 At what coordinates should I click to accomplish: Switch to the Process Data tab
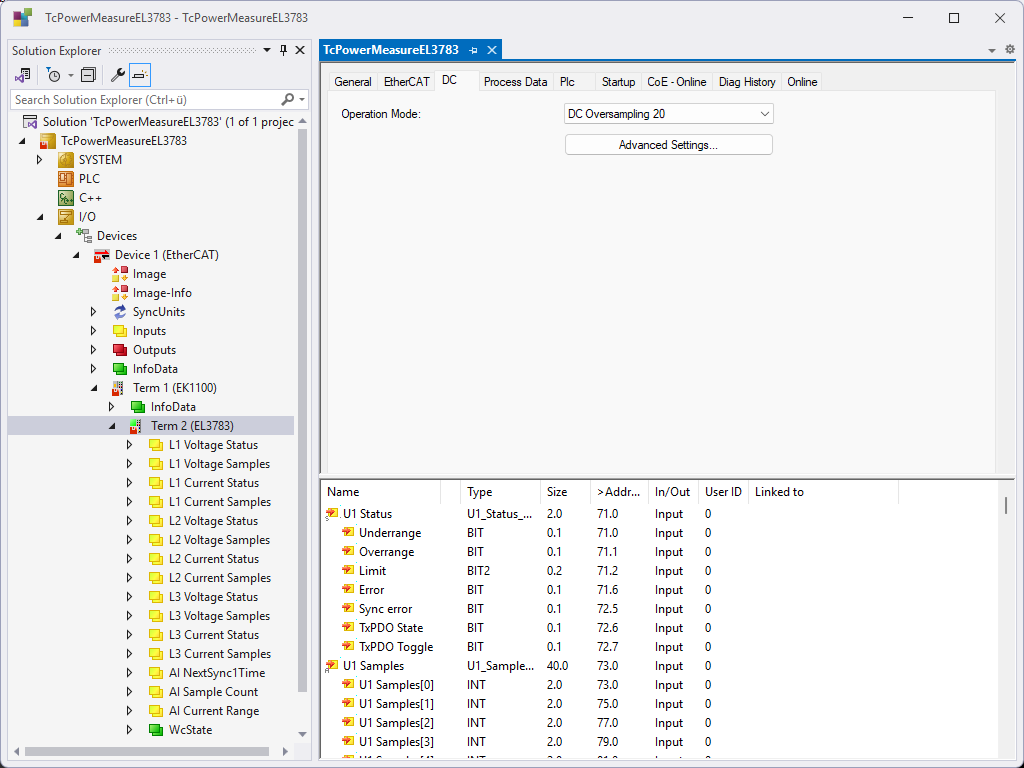click(515, 82)
